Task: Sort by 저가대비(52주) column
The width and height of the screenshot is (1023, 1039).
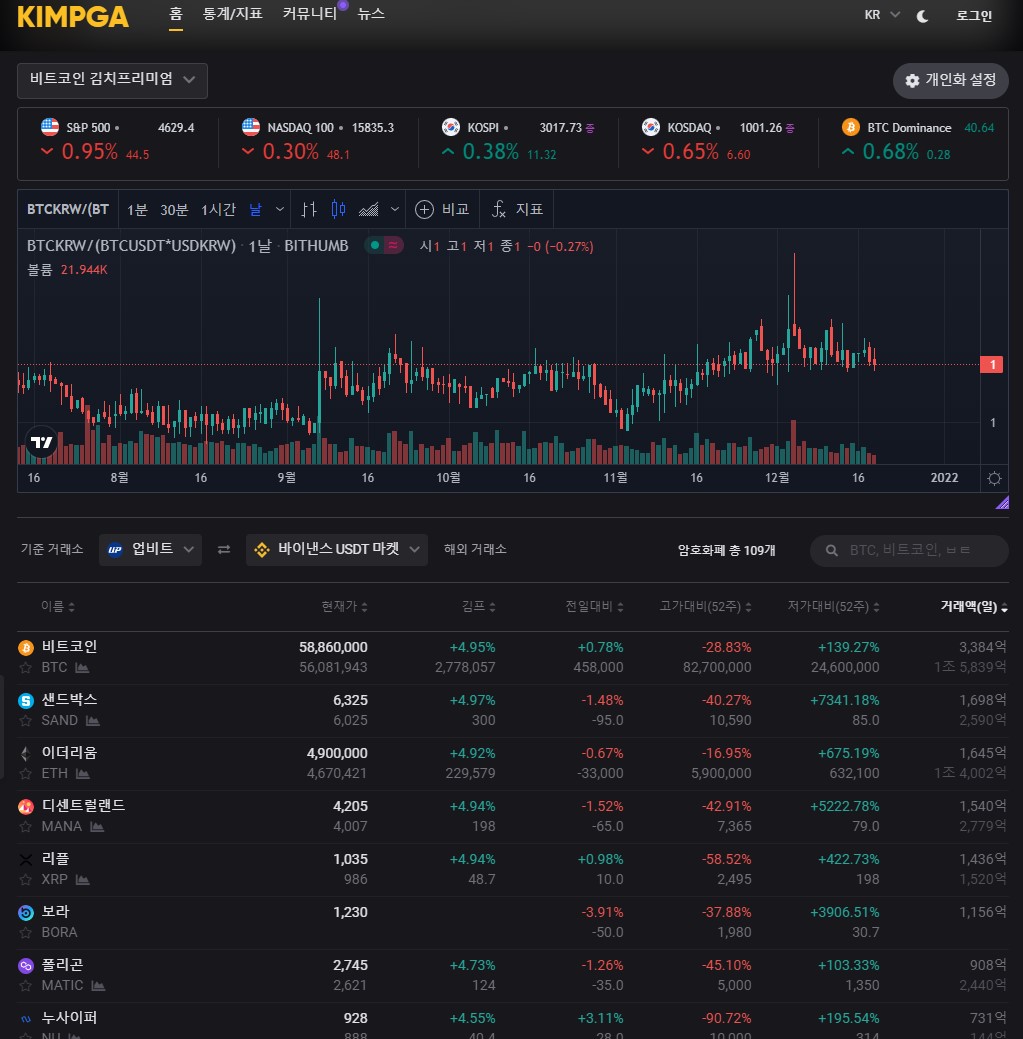Action: pyautogui.click(x=834, y=606)
